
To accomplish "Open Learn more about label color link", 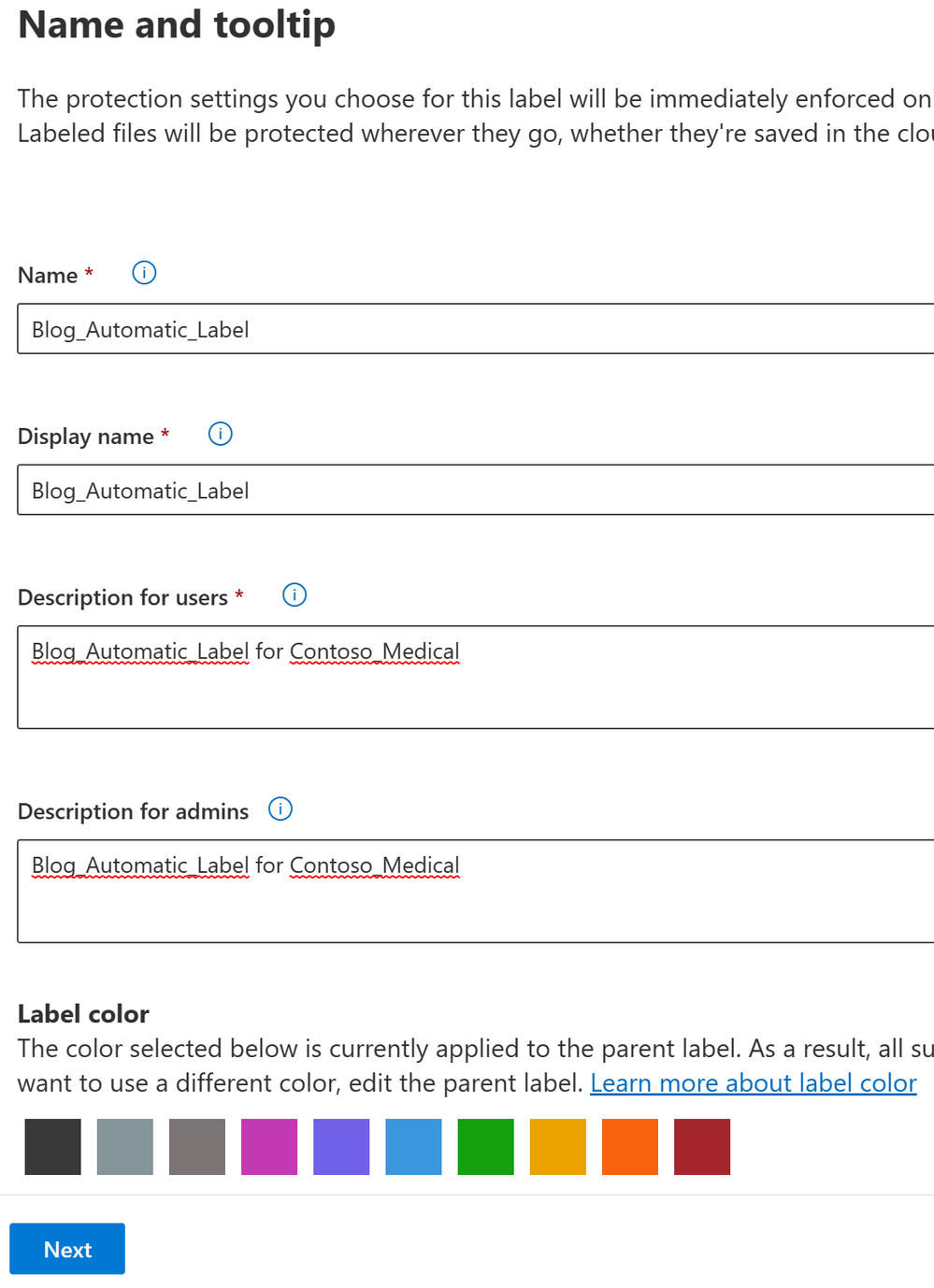I will [754, 1083].
